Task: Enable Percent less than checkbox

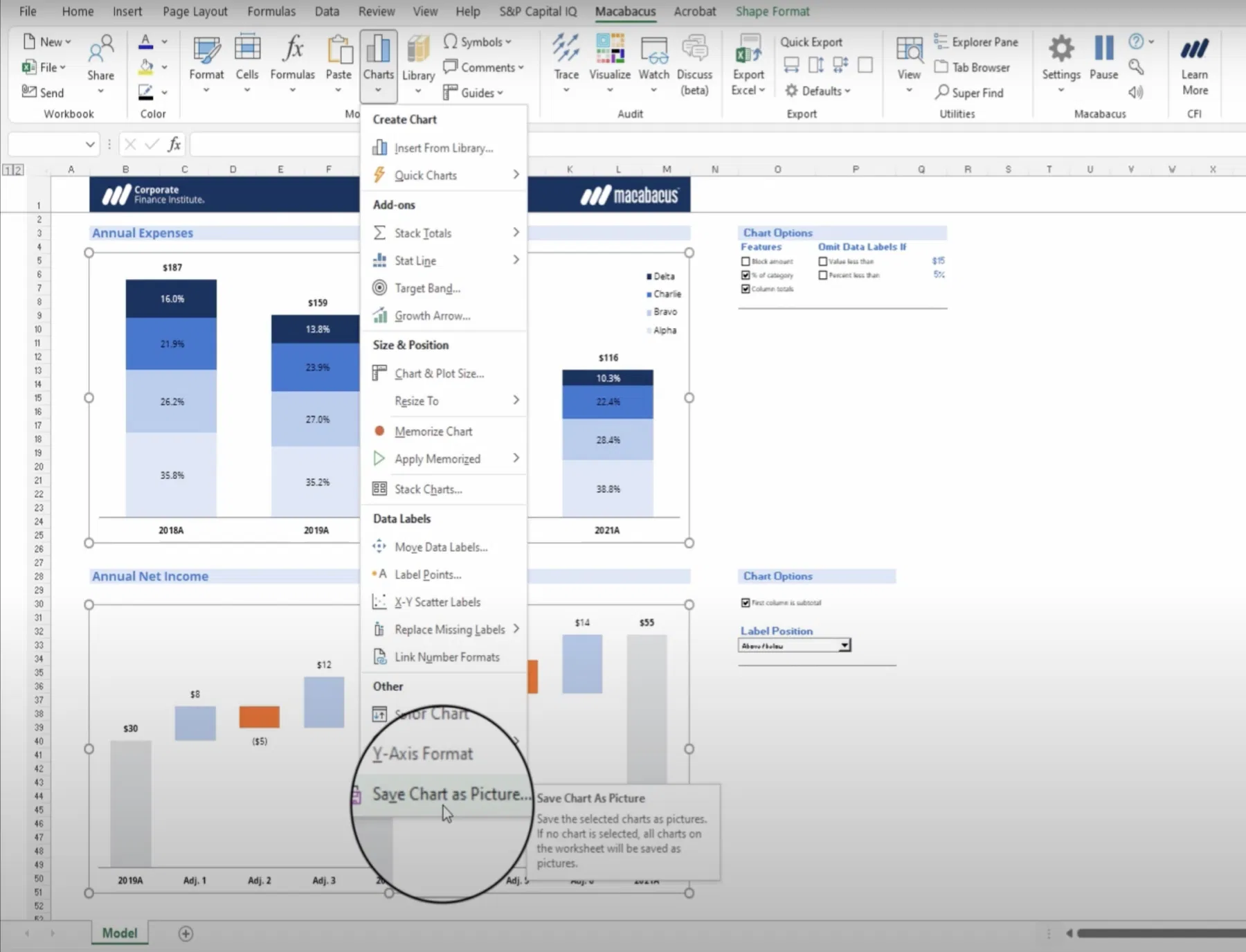Action: 823,275
